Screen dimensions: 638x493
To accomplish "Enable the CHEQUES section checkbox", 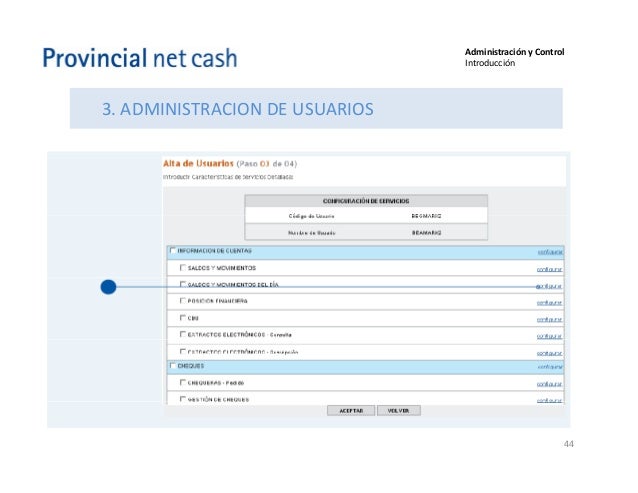I will 173,365.
